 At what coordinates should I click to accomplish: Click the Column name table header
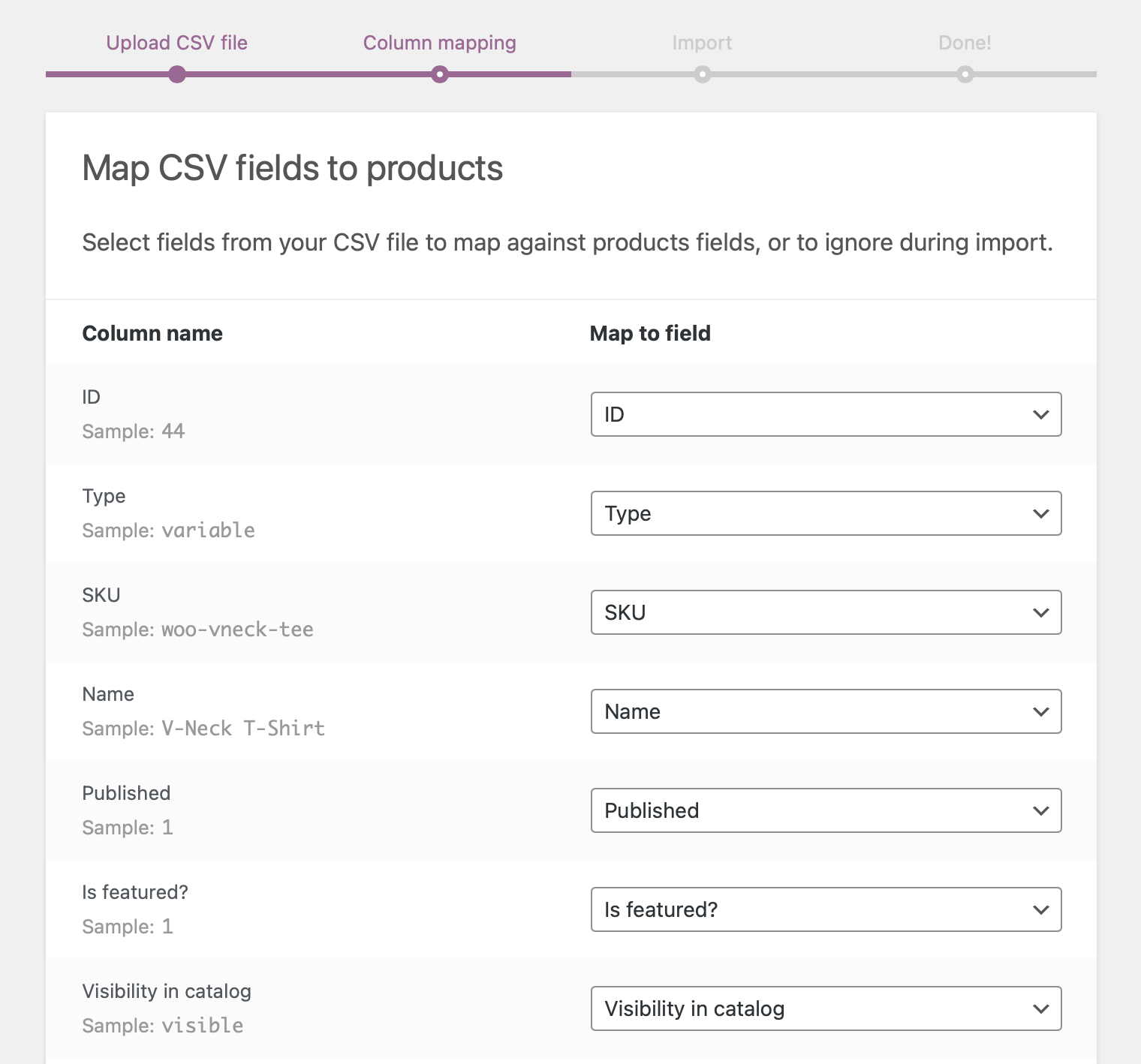[152, 333]
